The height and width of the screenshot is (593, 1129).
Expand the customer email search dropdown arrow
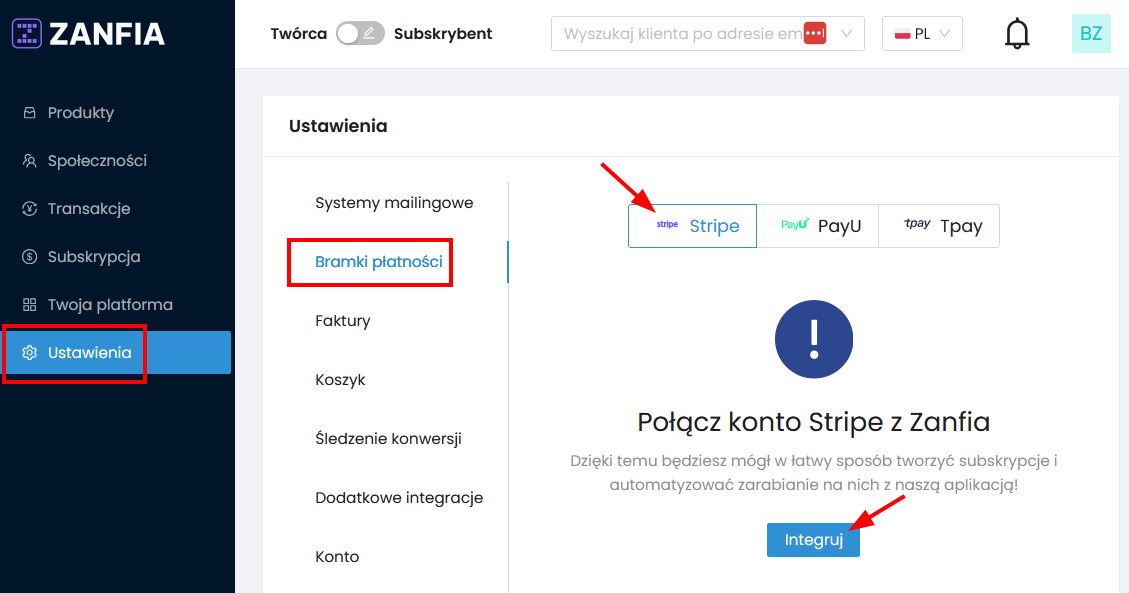point(846,34)
